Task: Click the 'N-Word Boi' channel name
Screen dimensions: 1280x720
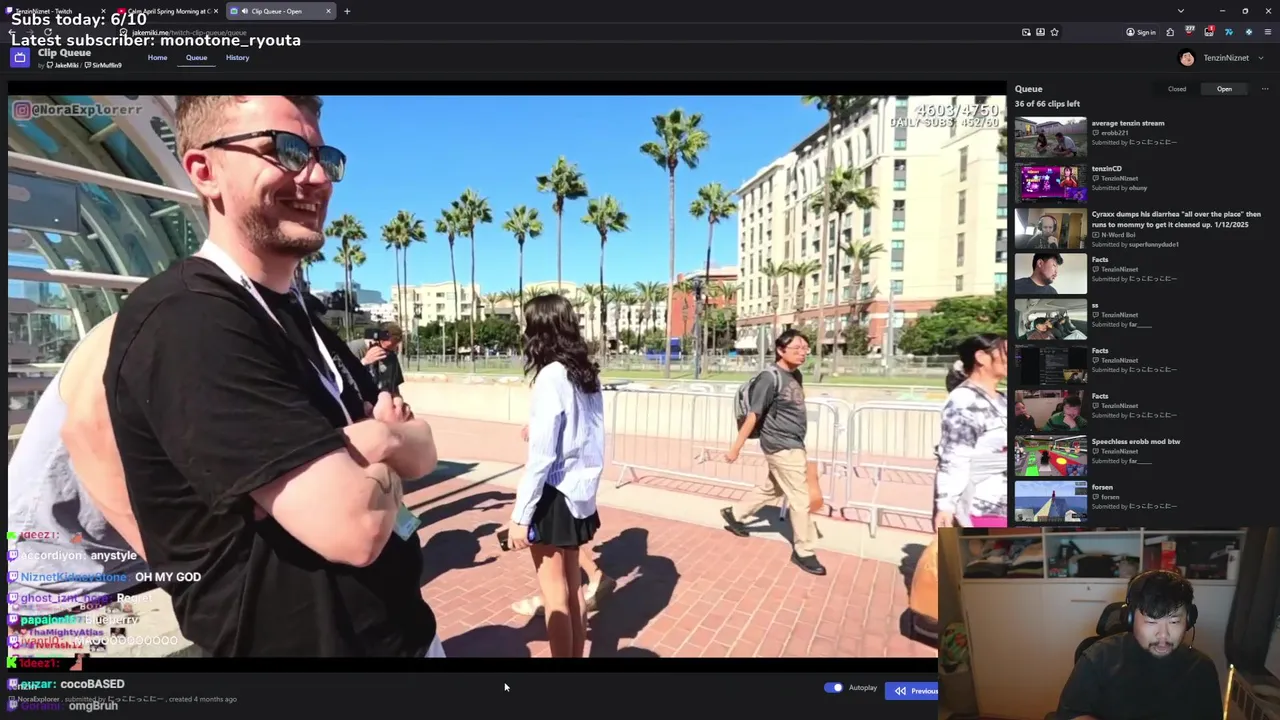Action: [1118, 234]
